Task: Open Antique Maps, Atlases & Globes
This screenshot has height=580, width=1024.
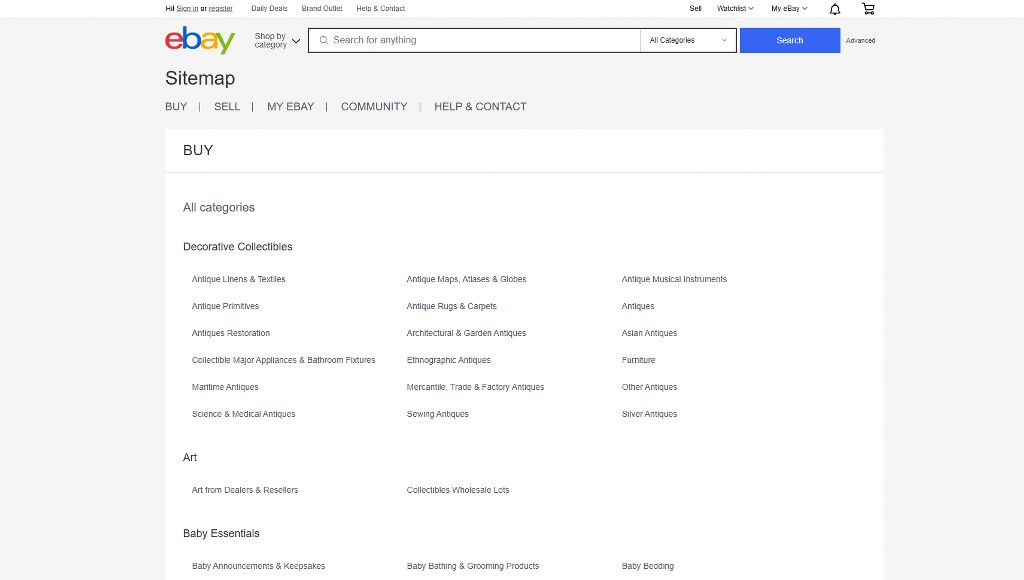Action: point(466,279)
